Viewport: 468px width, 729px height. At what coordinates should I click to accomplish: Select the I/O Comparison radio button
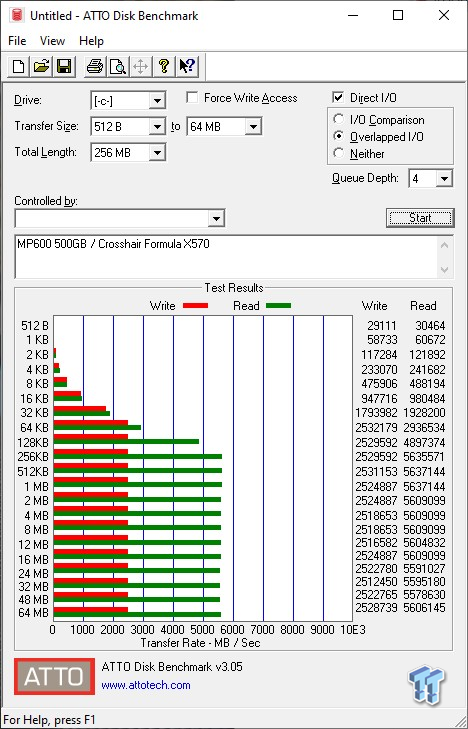[x=338, y=119]
